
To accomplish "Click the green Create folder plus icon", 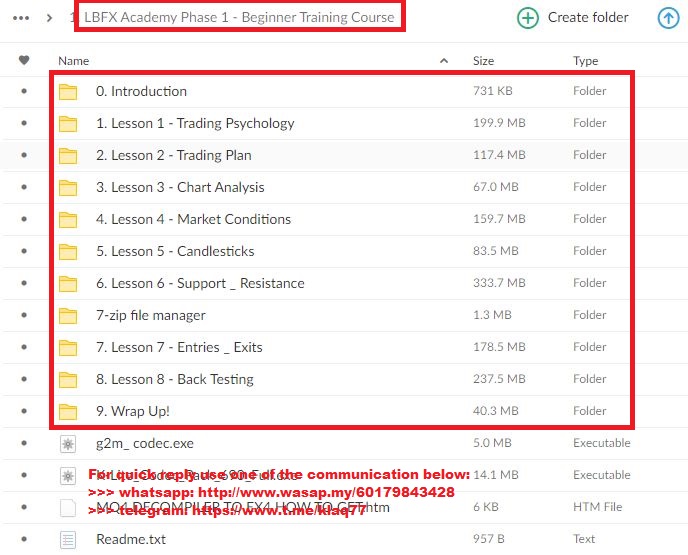I will click(x=528, y=18).
